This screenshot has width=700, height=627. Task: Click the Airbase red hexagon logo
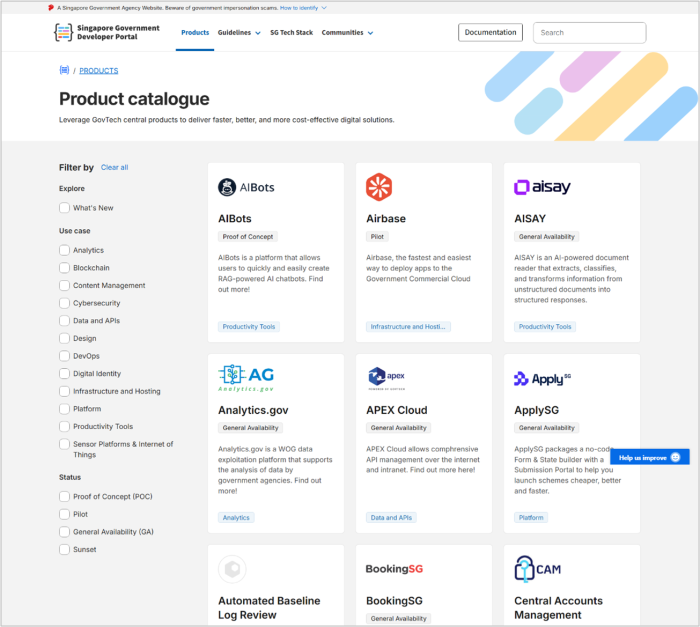379,187
